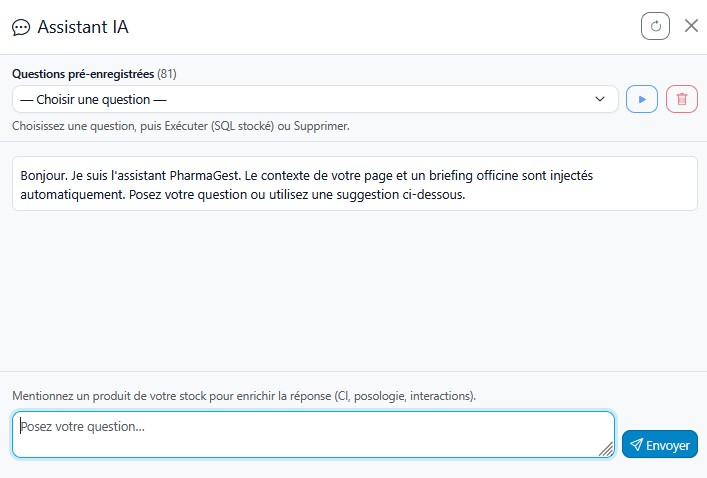This screenshot has width=707, height=478.
Task: Click the empty conversation area below the greeting
Action: (355, 291)
